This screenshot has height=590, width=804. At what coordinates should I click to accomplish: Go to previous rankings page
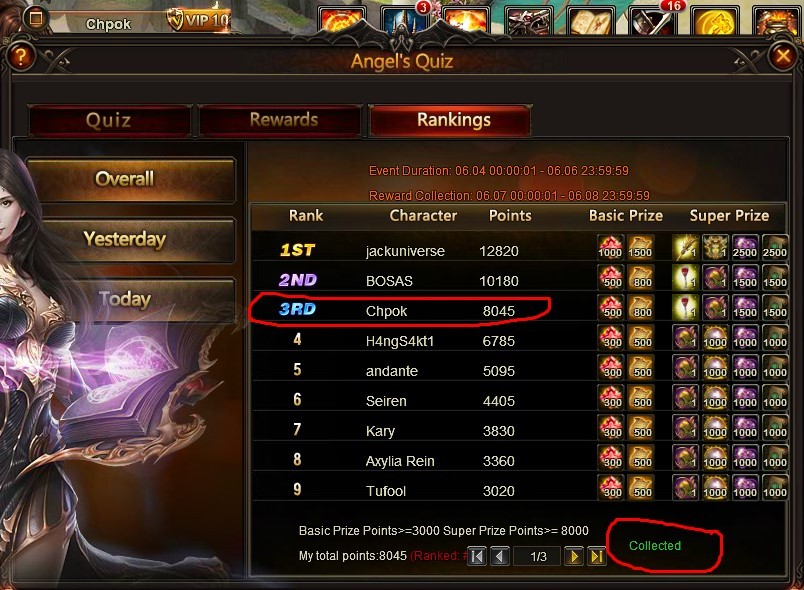[x=499, y=556]
